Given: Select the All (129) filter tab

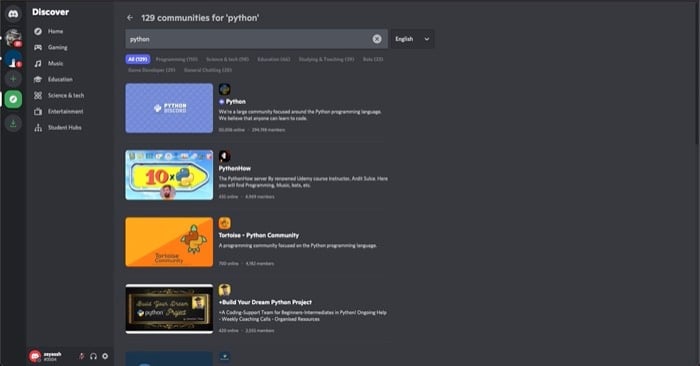Looking at the screenshot, I should click(x=138, y=59).
